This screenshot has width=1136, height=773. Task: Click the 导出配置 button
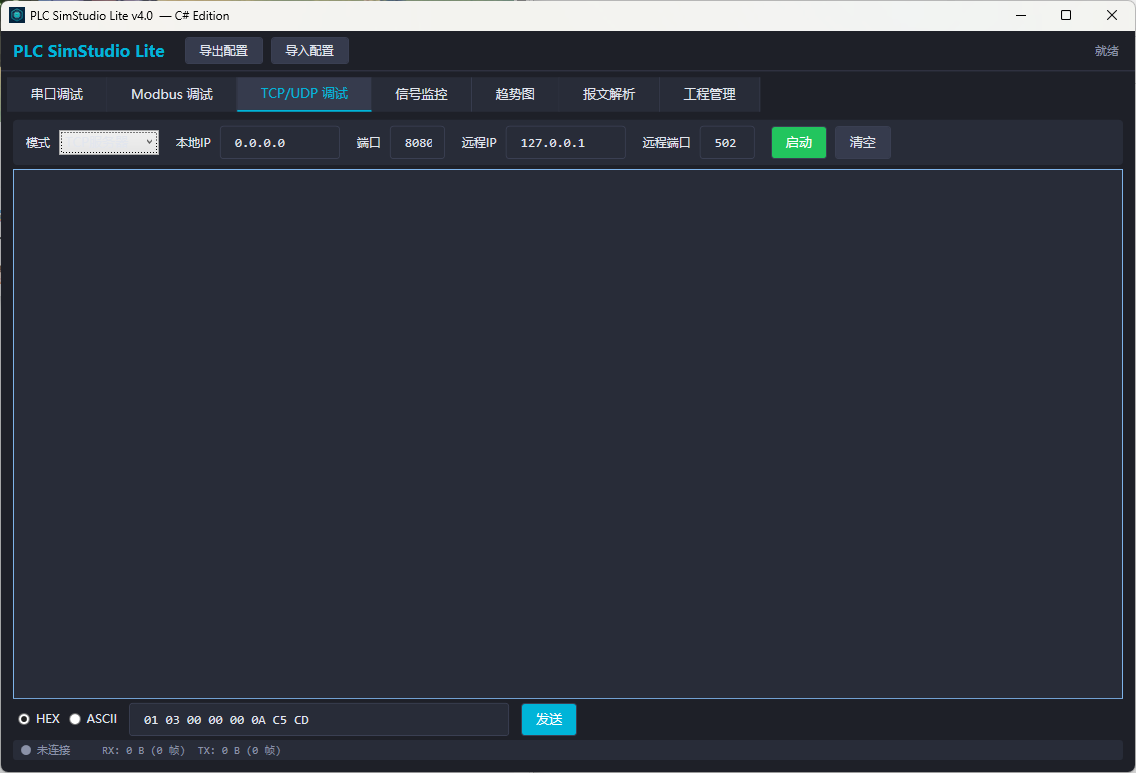(224, 51)
